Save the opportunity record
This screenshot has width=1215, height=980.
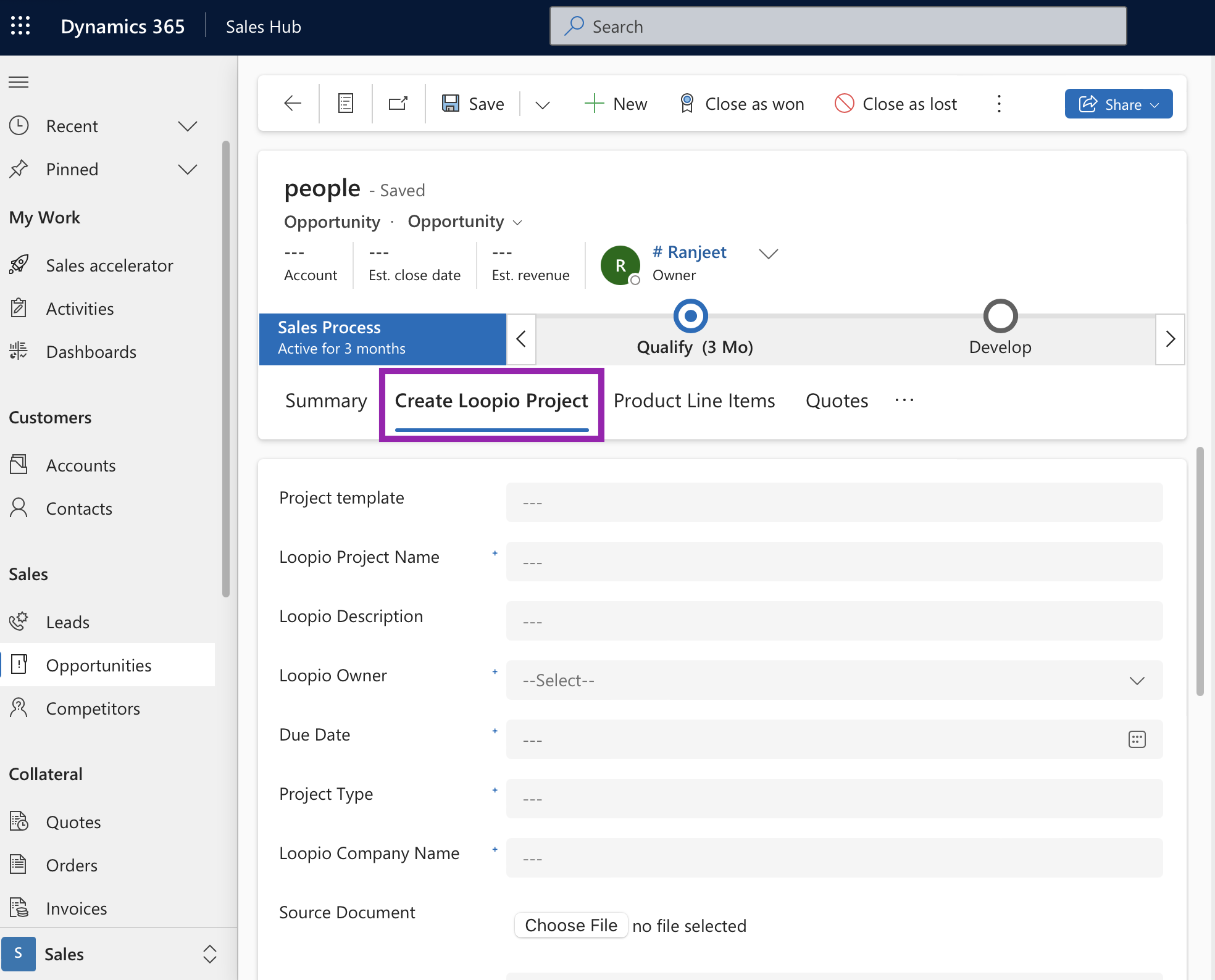point(473,103)
